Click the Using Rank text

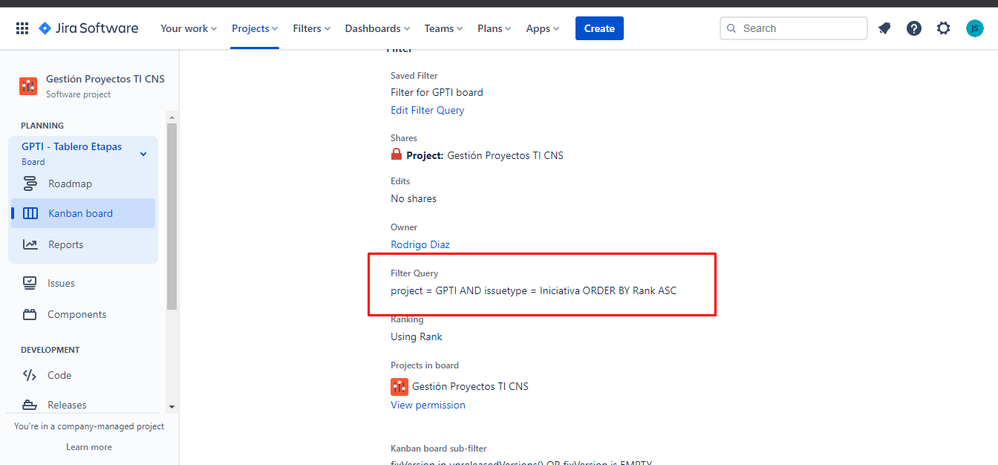[416, 337]
